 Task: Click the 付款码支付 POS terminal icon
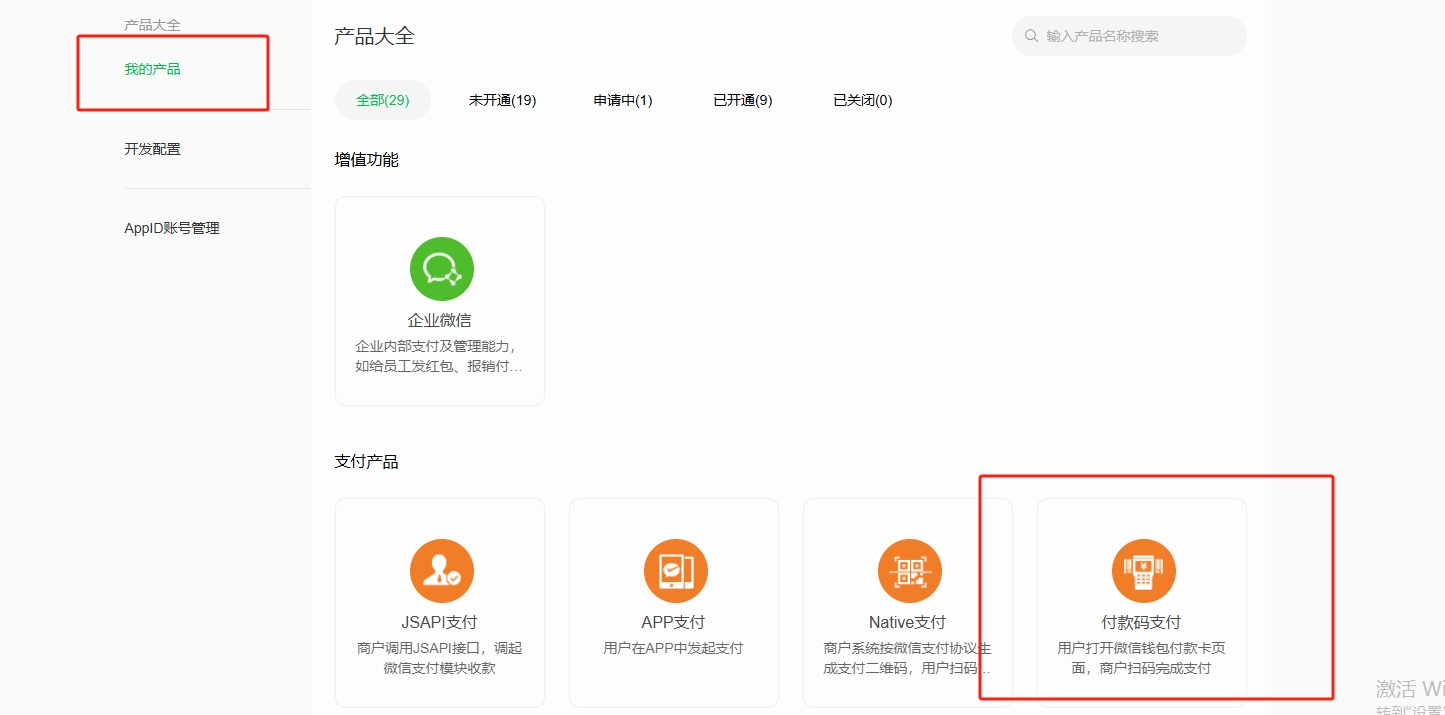click(1143, 571)
